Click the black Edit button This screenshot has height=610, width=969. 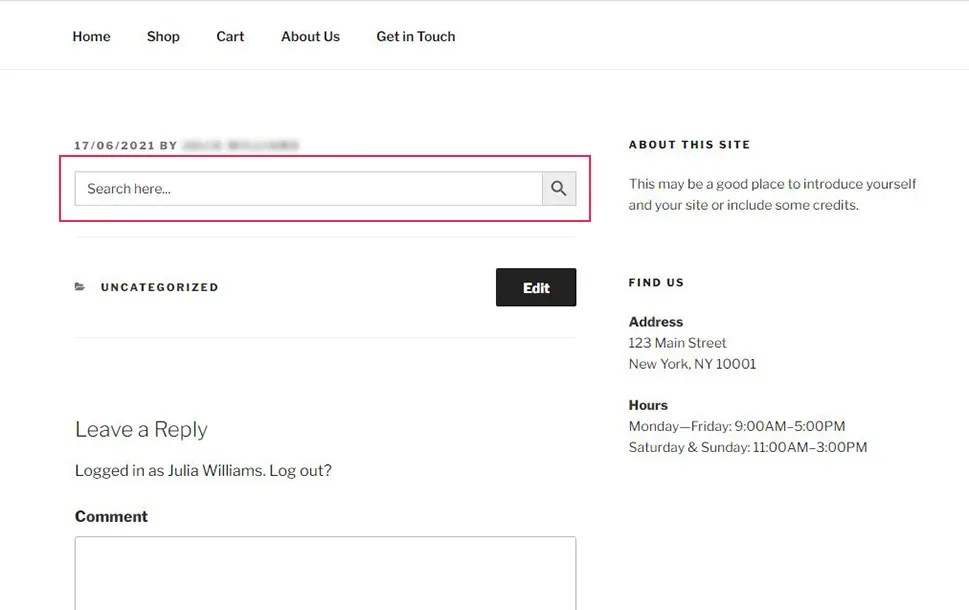pos(536,287)
